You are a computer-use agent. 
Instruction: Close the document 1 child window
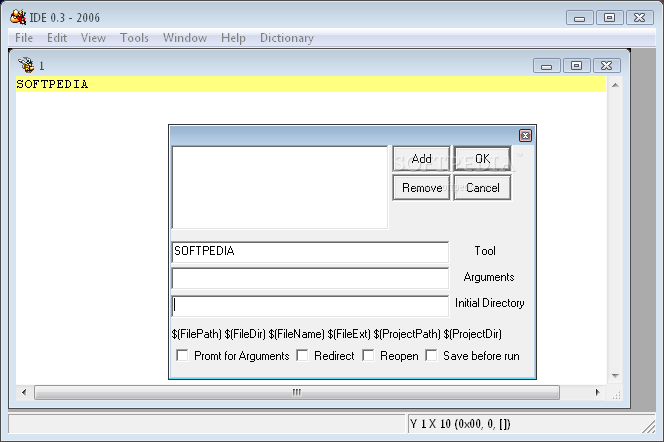(606, 66)
